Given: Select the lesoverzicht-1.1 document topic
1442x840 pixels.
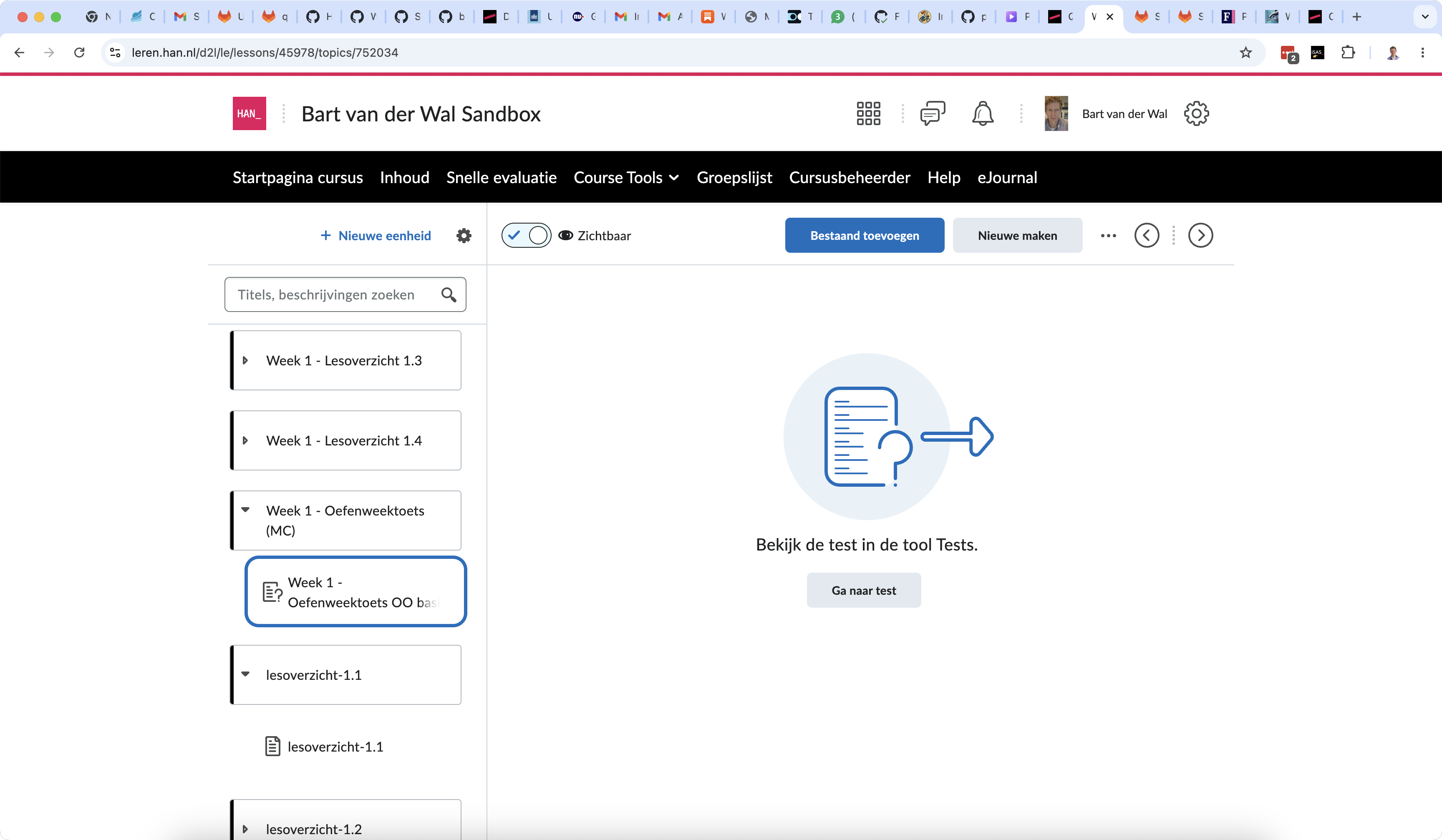Looking at the screenshot, I should point(335,746).
